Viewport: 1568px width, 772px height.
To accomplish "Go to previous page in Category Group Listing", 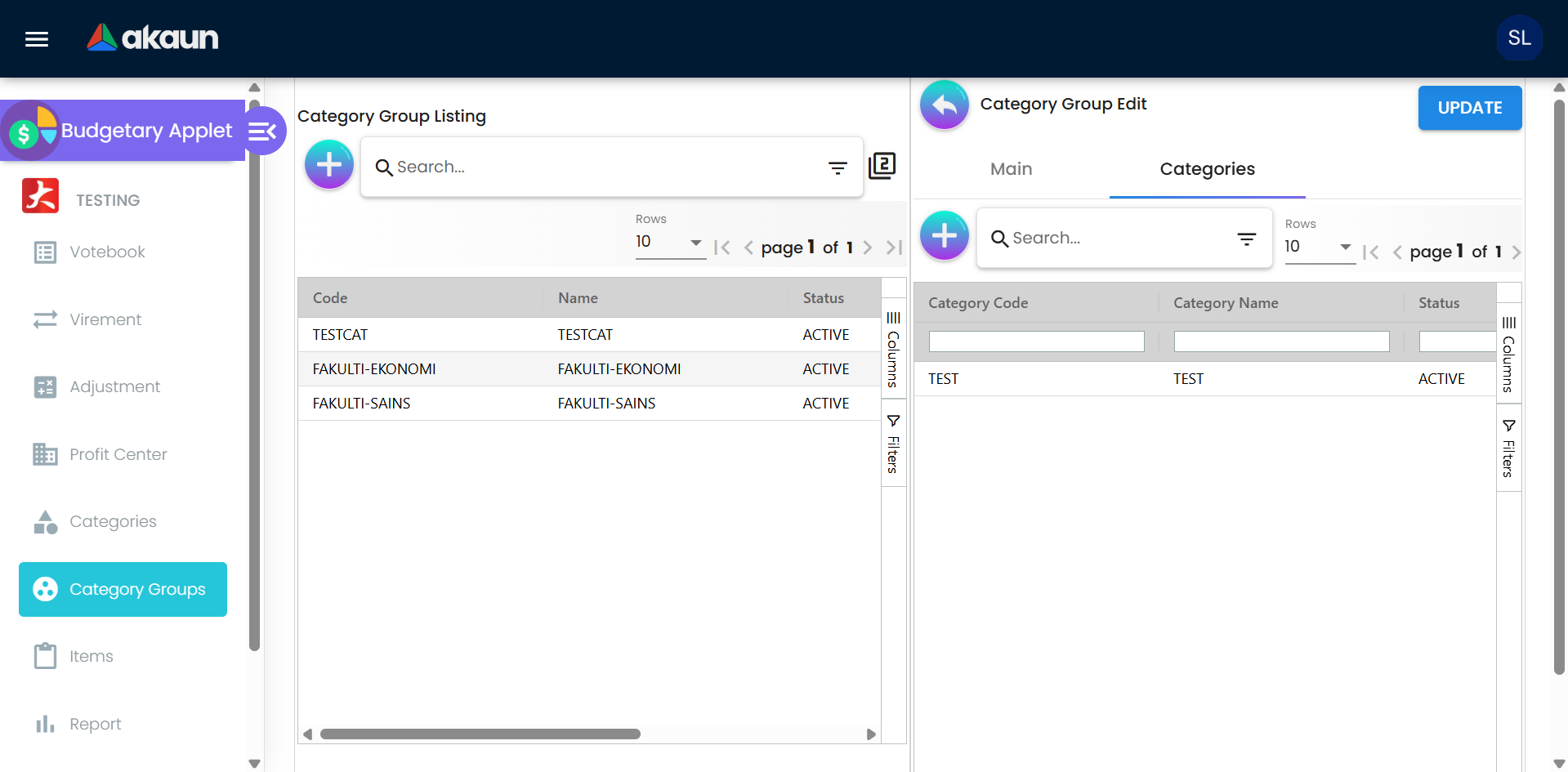I will (x=748, y=248).
